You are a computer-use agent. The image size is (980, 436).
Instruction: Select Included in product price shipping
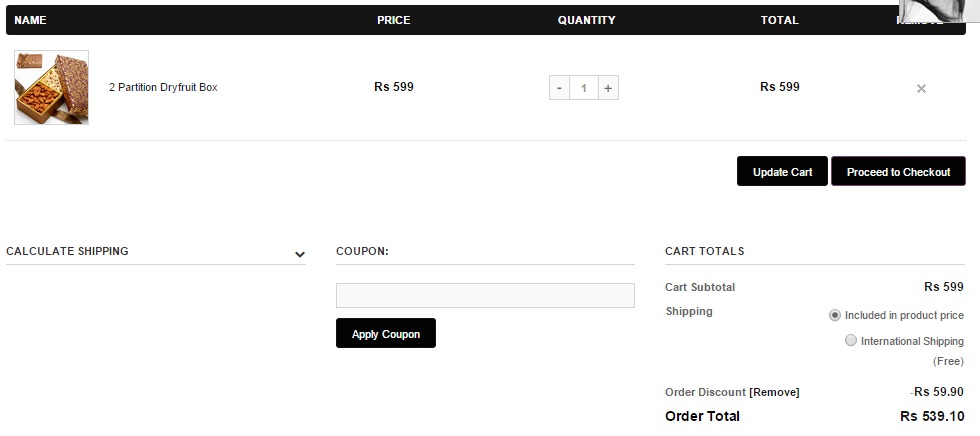tap(835, 315)
